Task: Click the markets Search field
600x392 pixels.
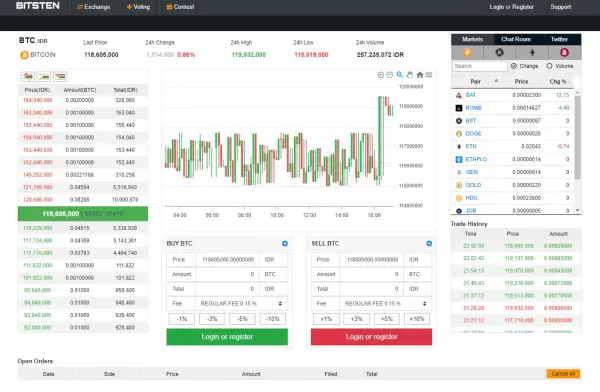Action: click(480, 66)
